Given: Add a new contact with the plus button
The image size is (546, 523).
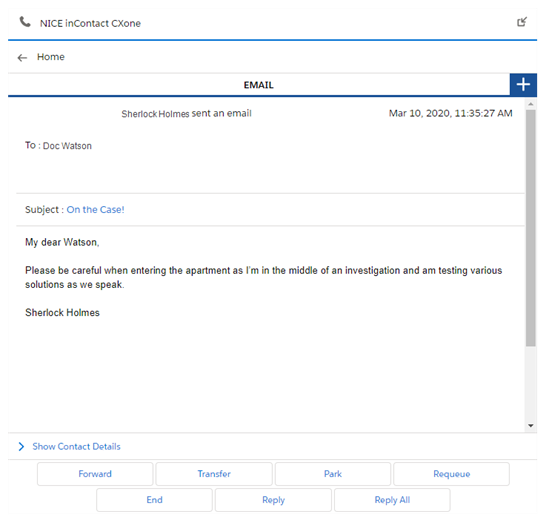Looking at the screenshot, I should (x=523, y=85).
